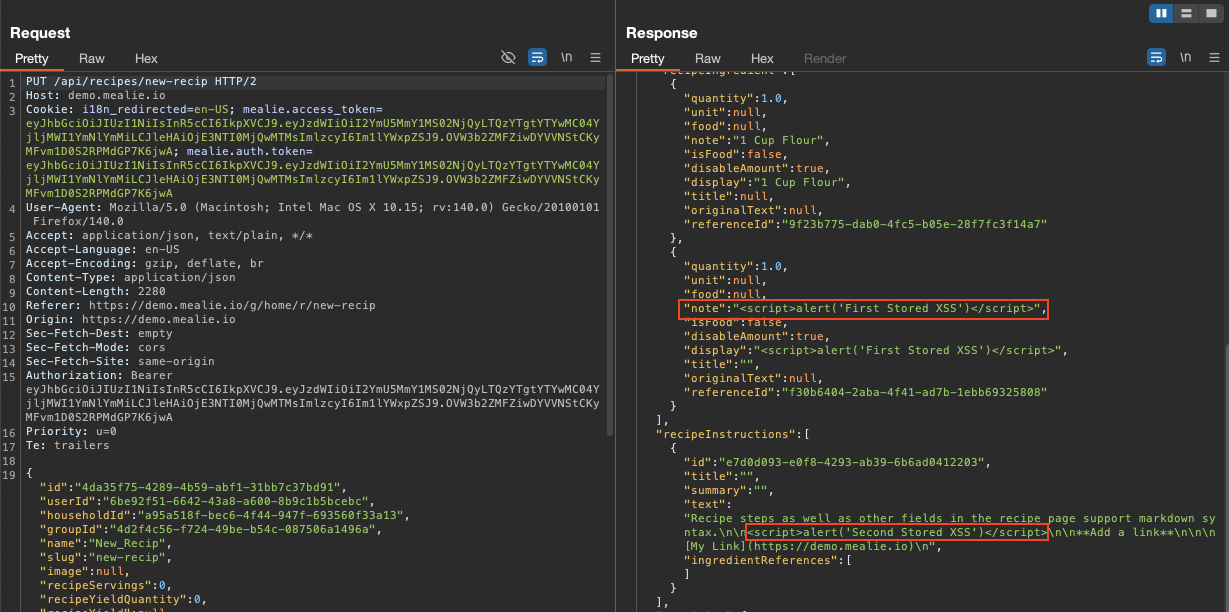The height and width of the screenshot is (612, 1229).
Task: Click the Origin: https://demo.mealie.io header
Action: [131, 319]
